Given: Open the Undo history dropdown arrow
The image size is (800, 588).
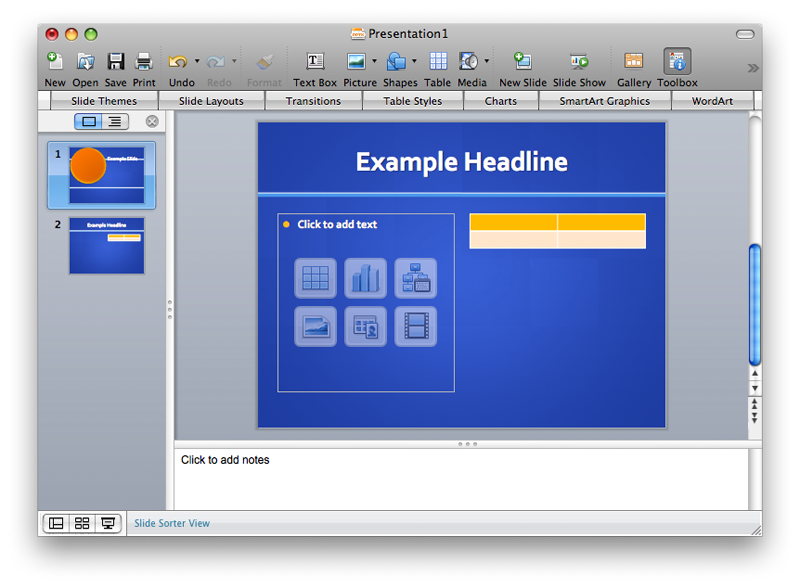Looking at the screenshot, I should coord(197,61).
